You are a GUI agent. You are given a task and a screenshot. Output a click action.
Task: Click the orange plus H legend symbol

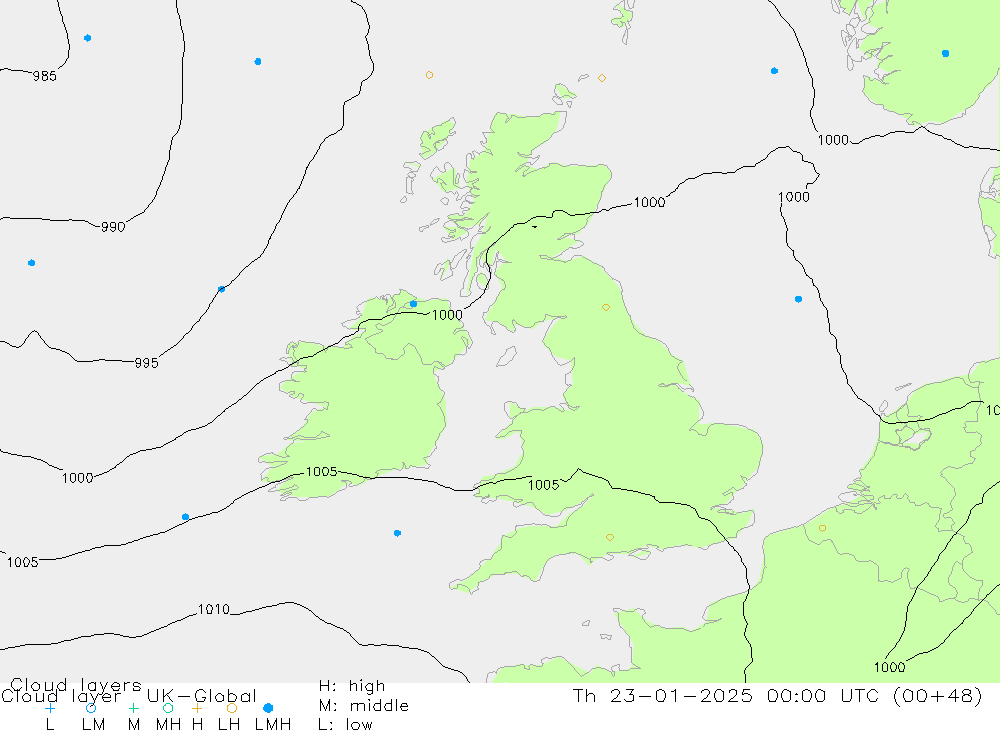197,708
